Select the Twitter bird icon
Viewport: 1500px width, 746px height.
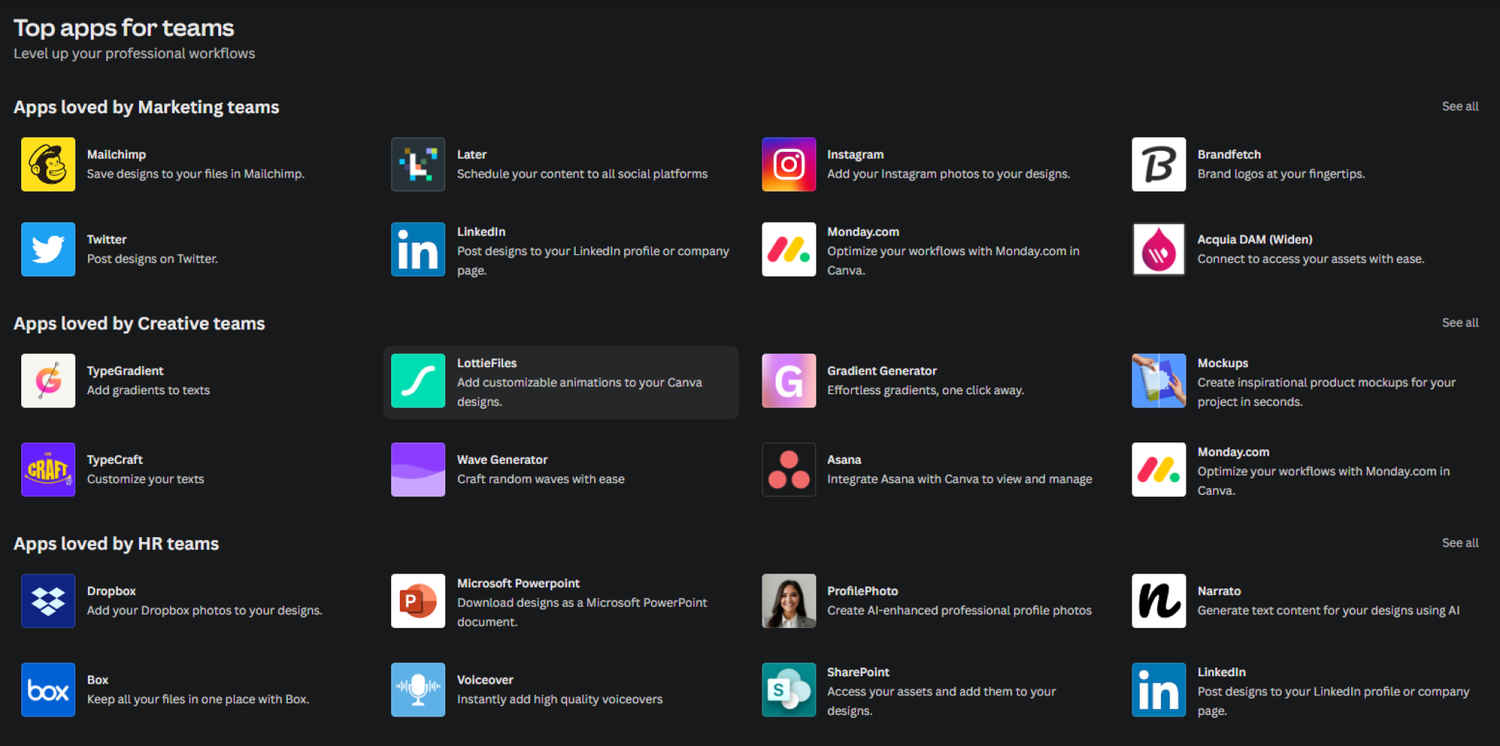[47, 249]
